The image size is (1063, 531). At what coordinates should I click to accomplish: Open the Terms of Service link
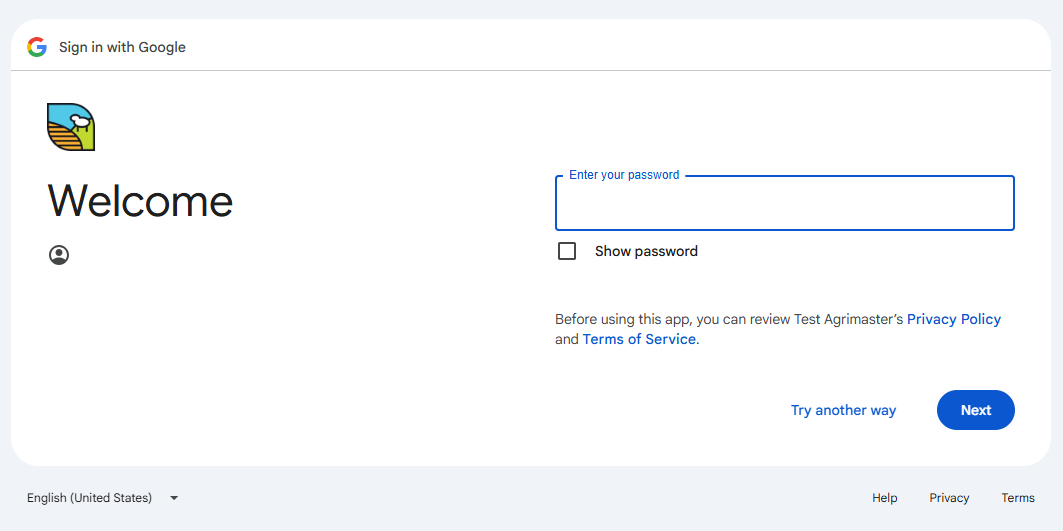tap(639, 339)
